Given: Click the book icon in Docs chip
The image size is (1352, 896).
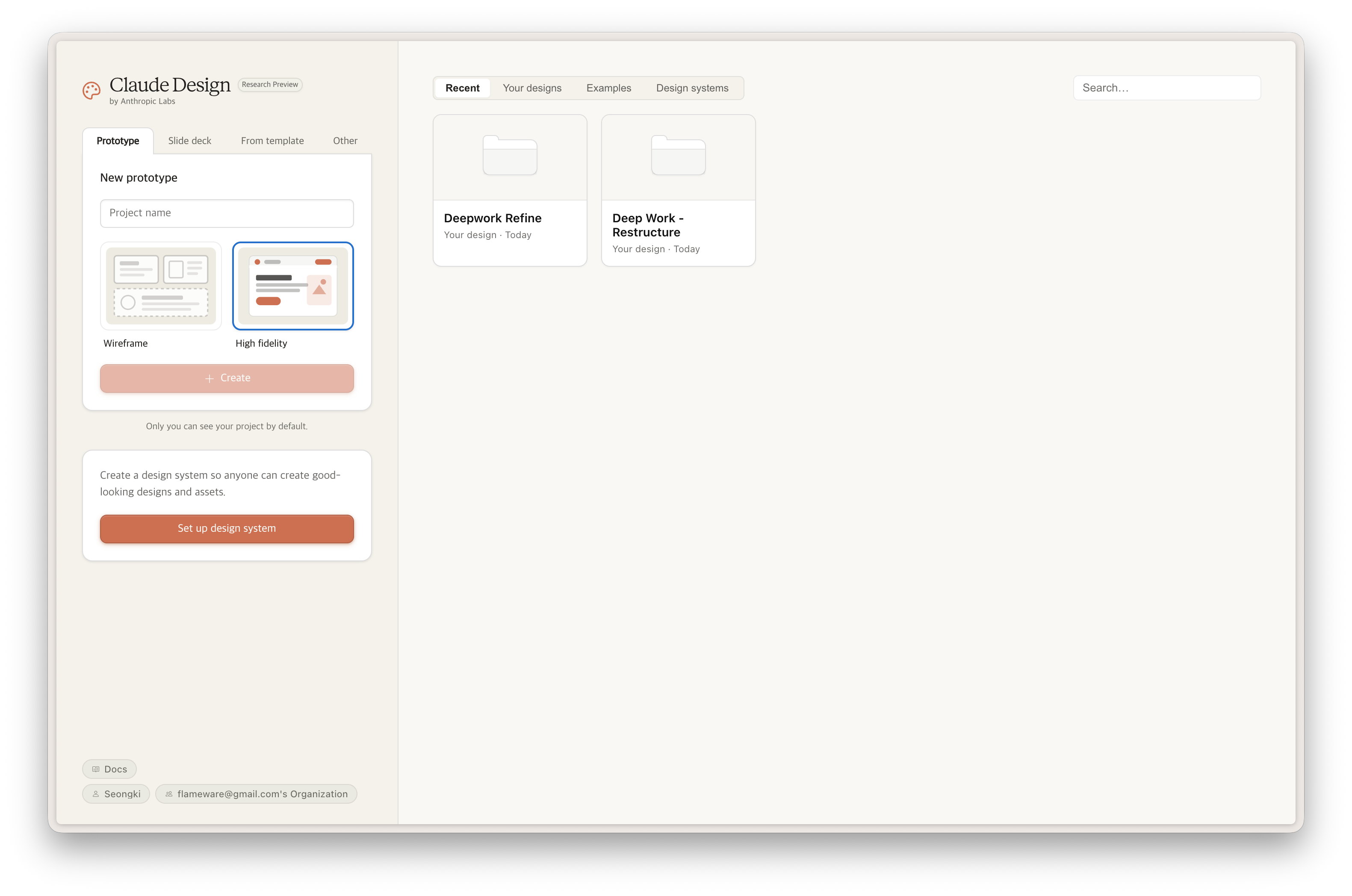Looking at the screenshot, I should pyautogui.click(x=96, y=769).
